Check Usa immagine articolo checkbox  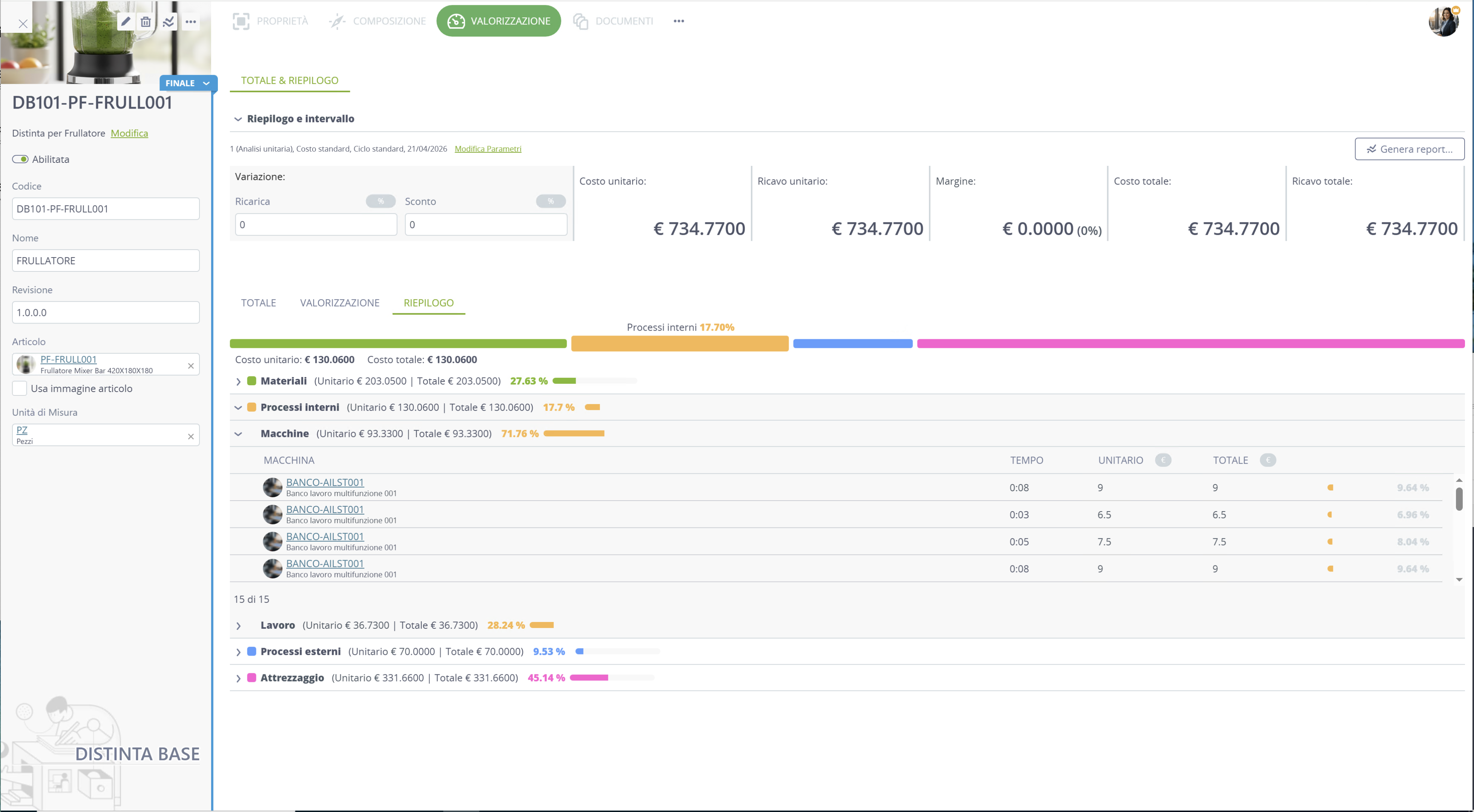20,389
